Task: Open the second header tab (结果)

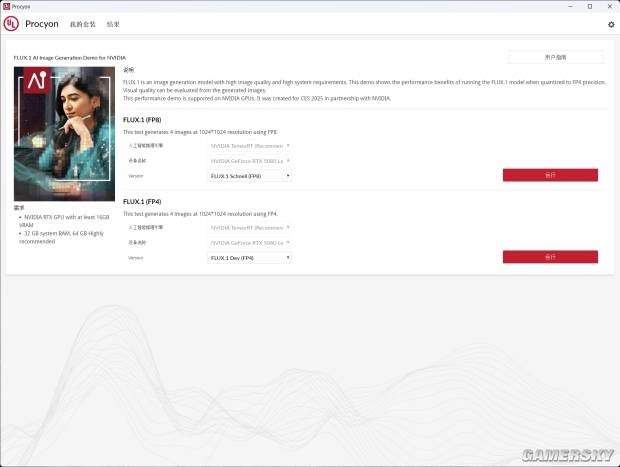Action: tap(113, 24)
